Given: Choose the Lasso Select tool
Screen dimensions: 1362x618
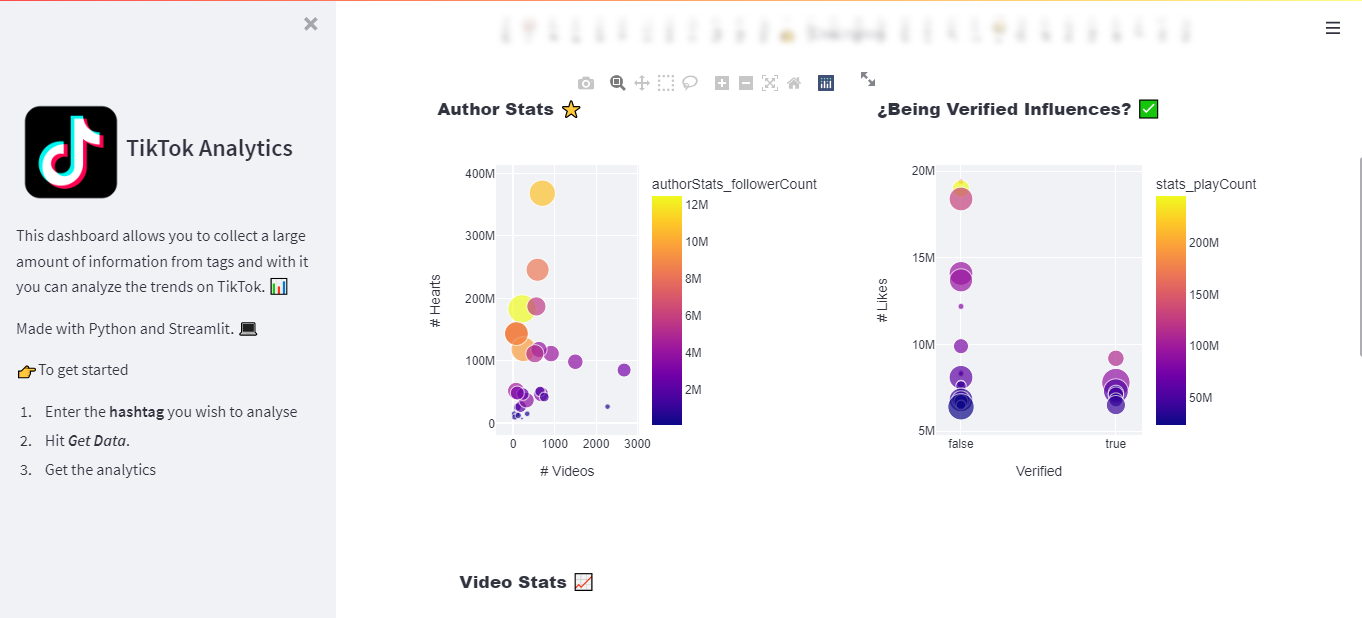Looking at the screenshot, I should [689, 82].
